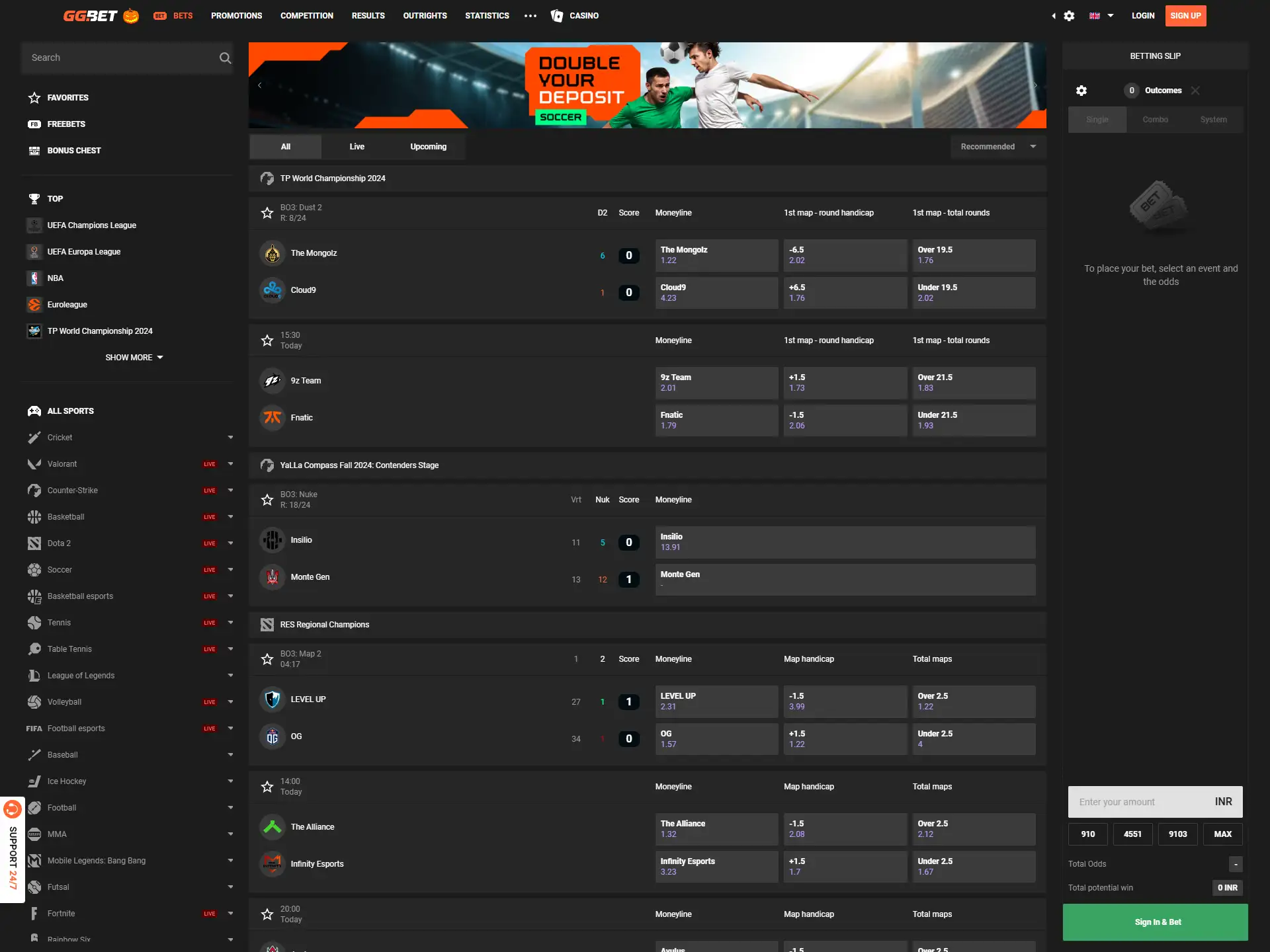Collapse the betting slip arrow icon
Viewport: 1270px width, 952px height.
[x=1054, y=16]
